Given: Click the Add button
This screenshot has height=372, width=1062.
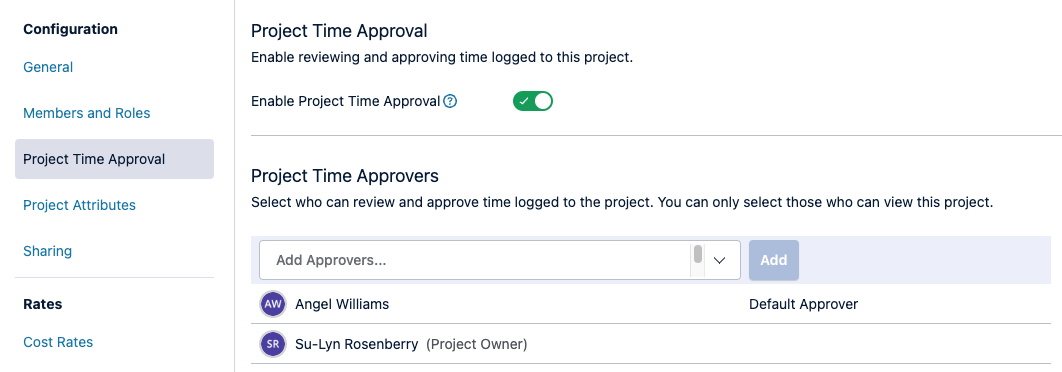Looking at the screenshot, I should pyautogui.click(x=773, y=260).
